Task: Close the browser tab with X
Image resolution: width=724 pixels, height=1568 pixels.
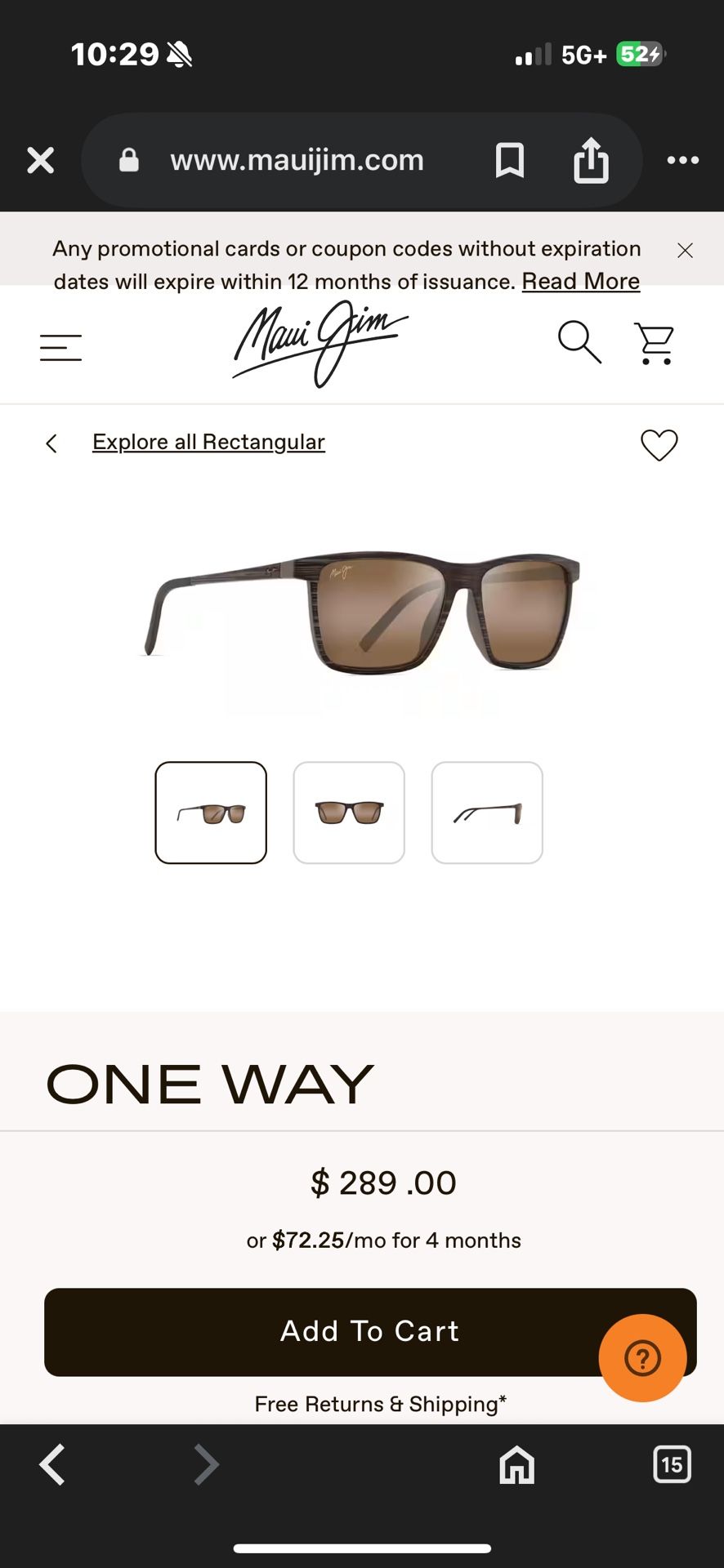Action: [41, 160]
